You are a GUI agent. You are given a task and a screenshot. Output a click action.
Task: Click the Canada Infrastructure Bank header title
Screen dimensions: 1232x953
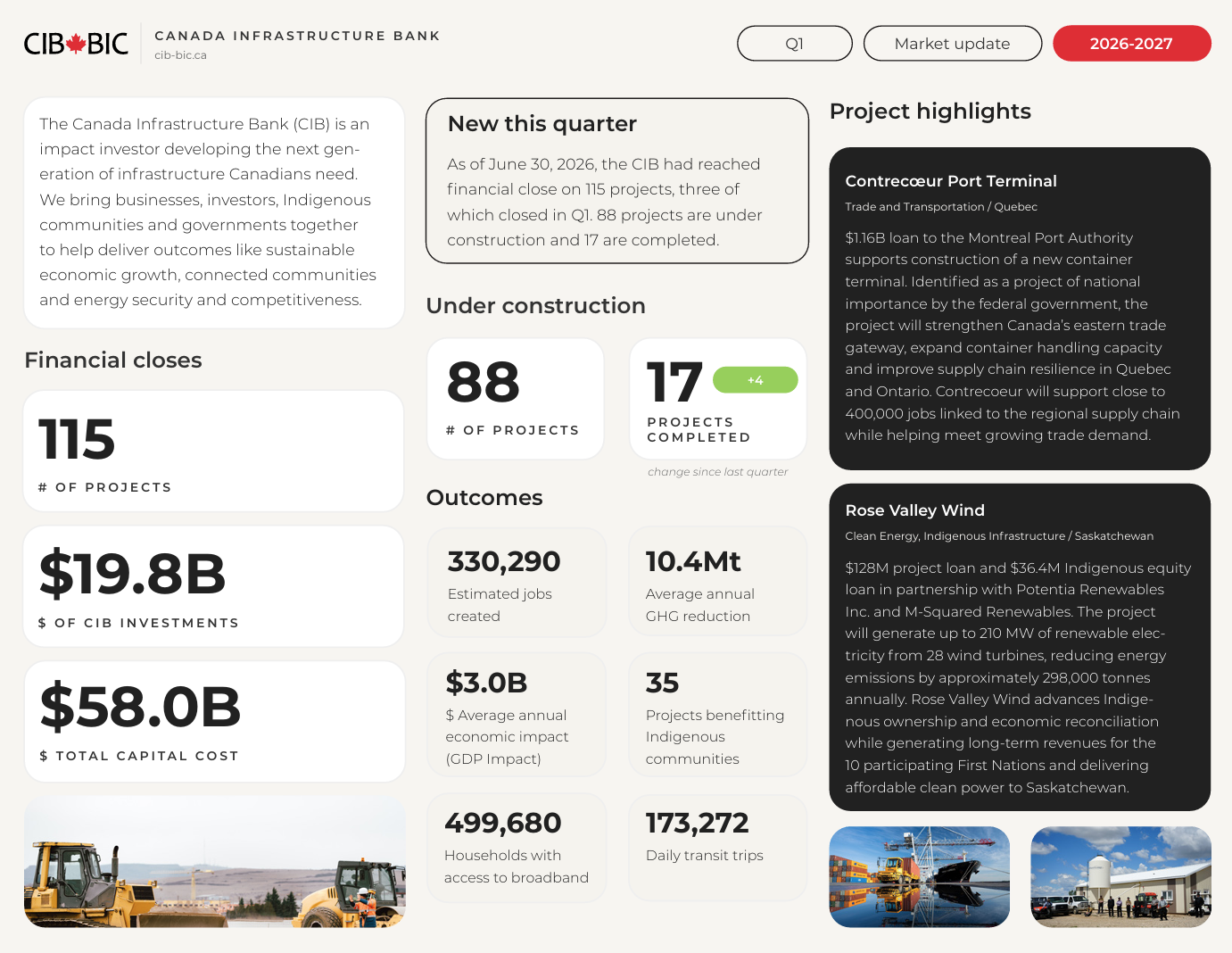tap(297, 36)
